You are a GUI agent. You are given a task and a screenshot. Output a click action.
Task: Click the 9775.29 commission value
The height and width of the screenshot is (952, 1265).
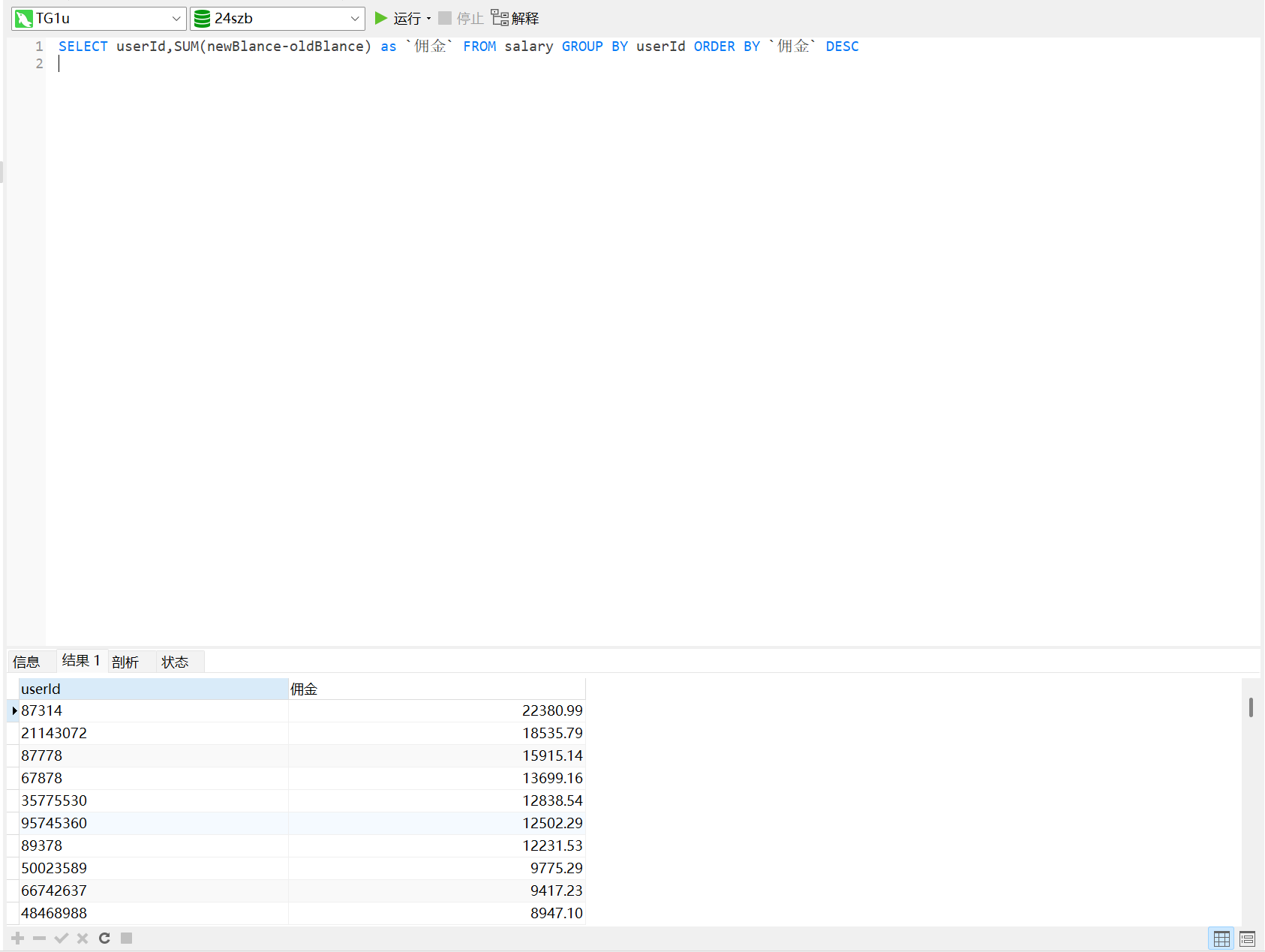(x=557, y=868)
